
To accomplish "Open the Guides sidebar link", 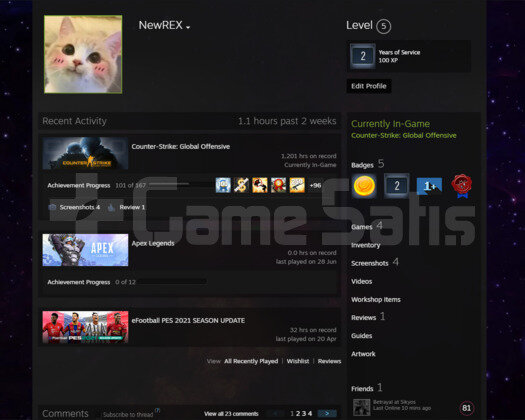I will tap(361, 336).
